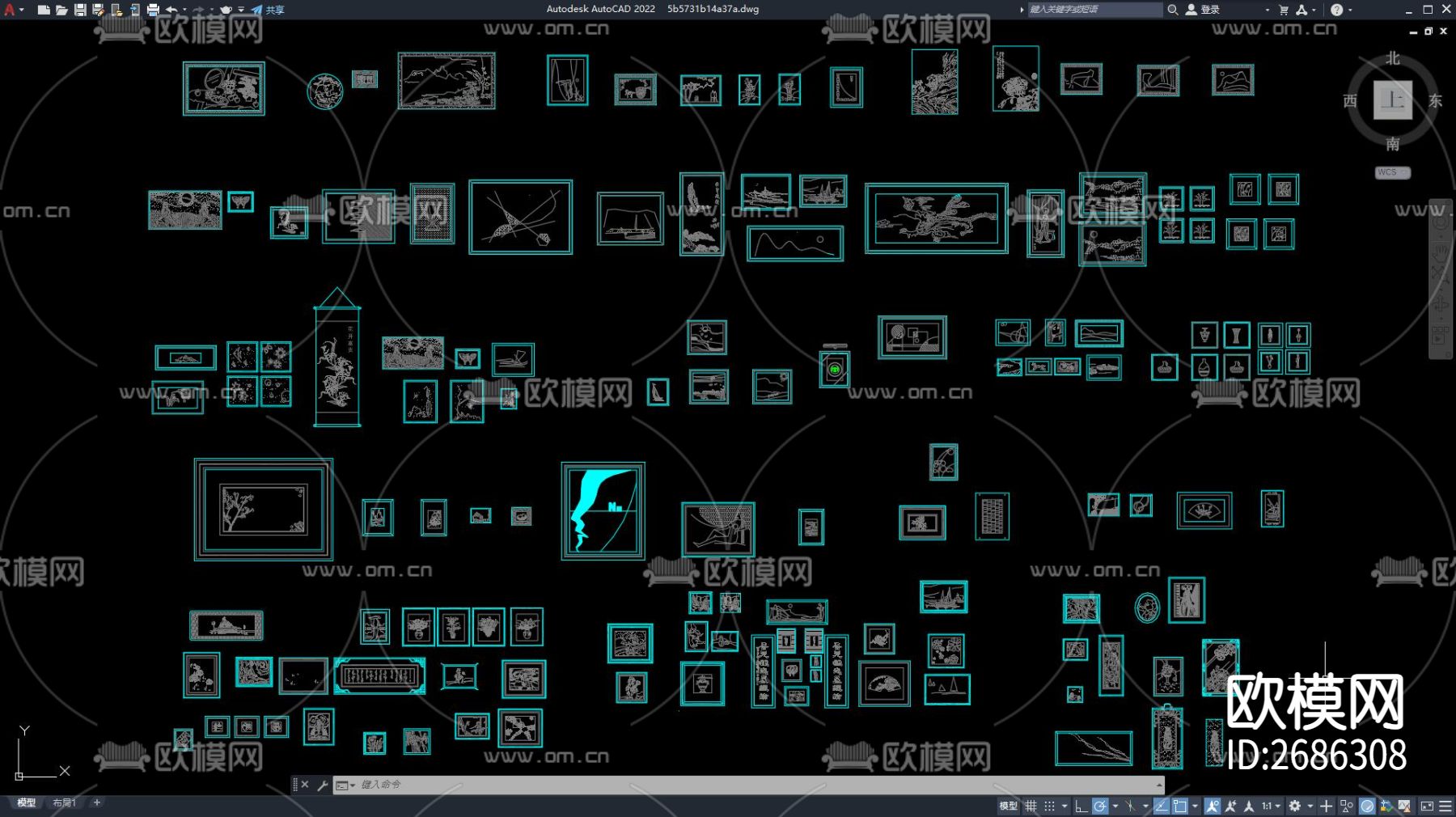Screen dimensions: 1456x817
Task: Rotate view to 南 on ViewCube
Action: click(x=1393, y=144)
